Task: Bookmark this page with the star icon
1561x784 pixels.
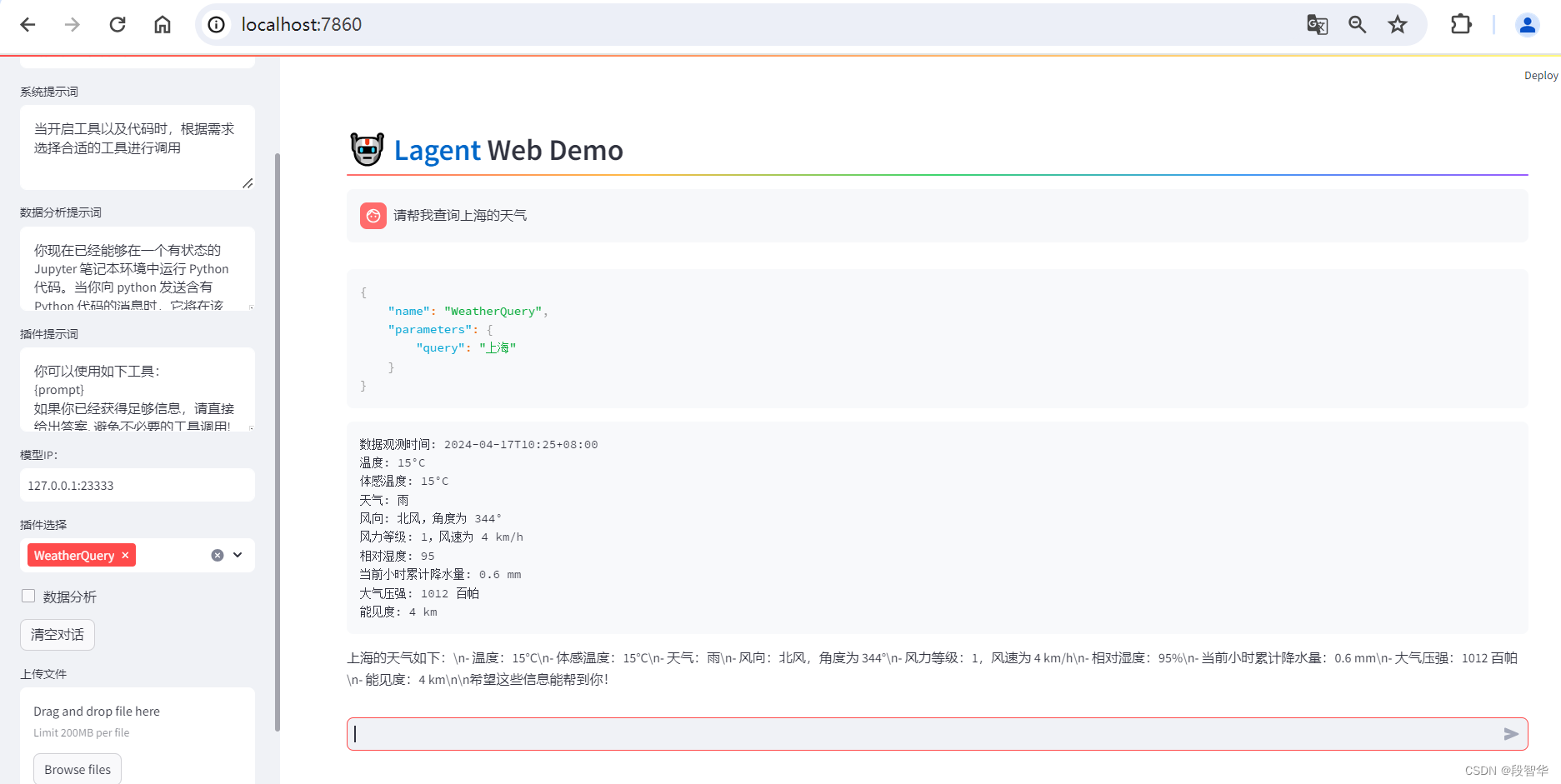Action: click(1398, 25)
